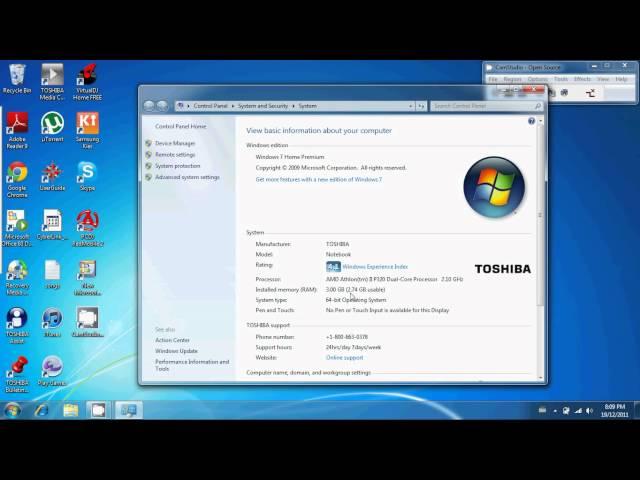Select the desktop icon right of blank document
This screenshot has width=640, height=480.
87,277
